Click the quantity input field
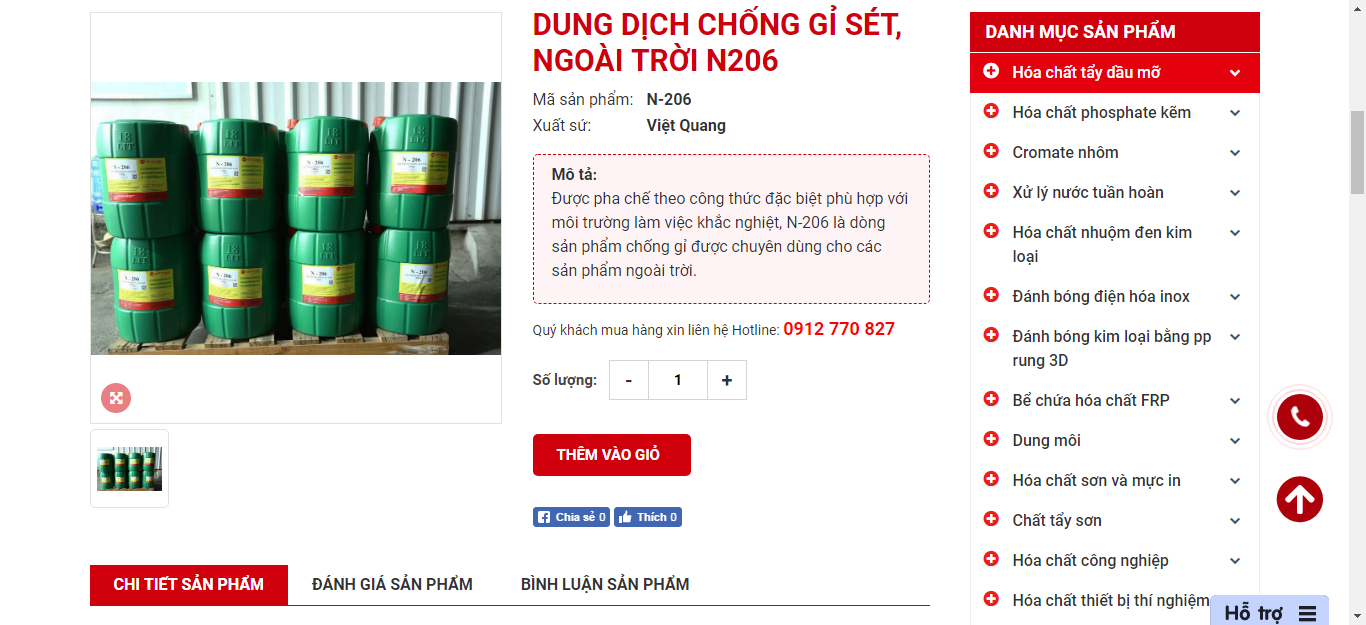Image resolution: width=1366 pixels, height=625 pixels. tap(678, 380)
